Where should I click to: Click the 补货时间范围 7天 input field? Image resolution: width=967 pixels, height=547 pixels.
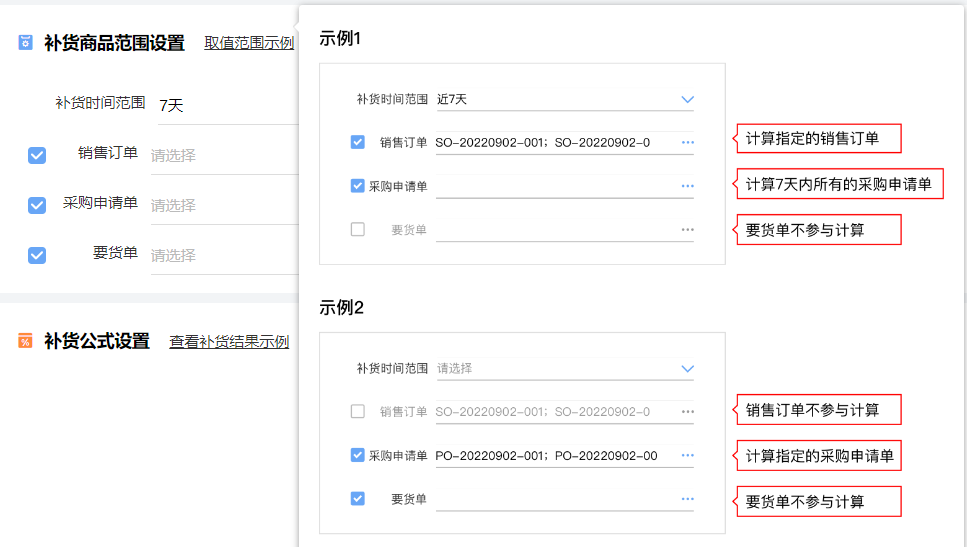[225, 105]
